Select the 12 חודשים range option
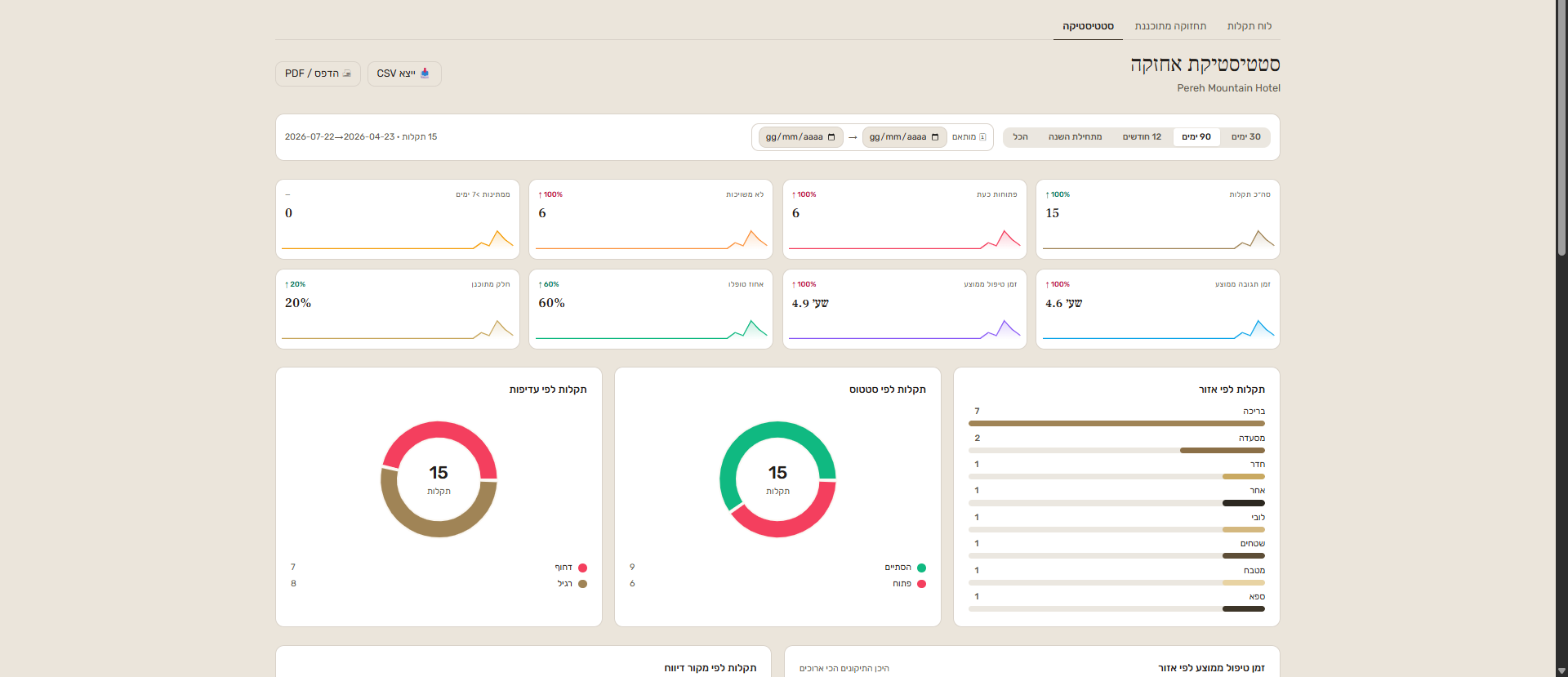1568x677 pixels. (x=1142, y=137)
